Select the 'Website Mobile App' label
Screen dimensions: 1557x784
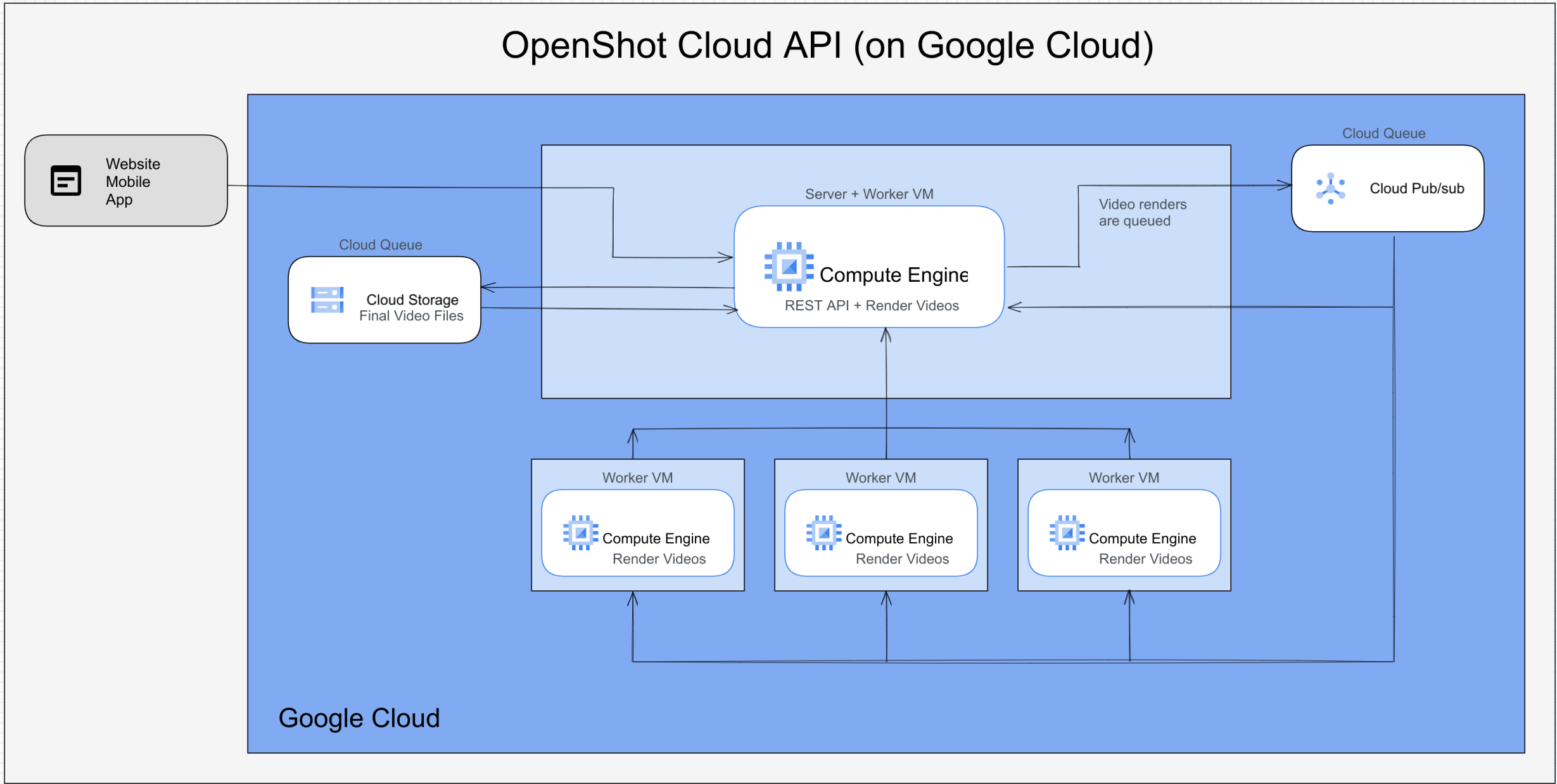[133, 182]
